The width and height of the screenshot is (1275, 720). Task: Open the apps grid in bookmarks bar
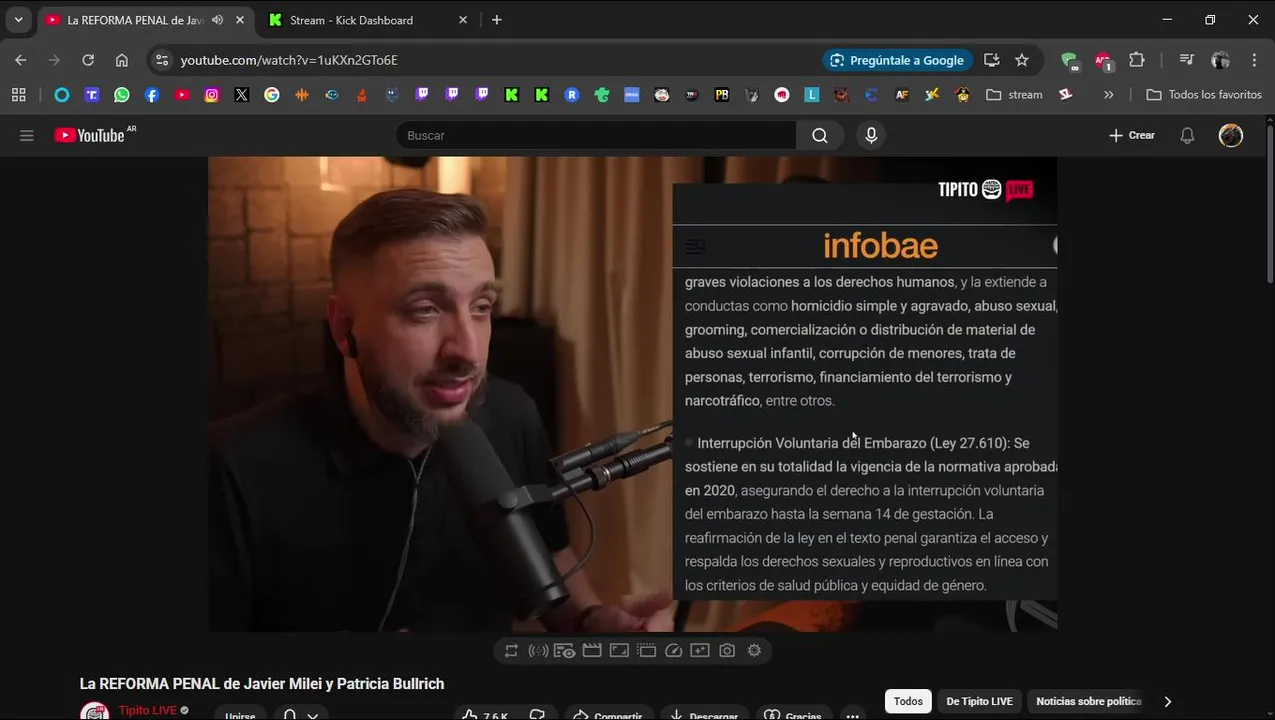18,95
